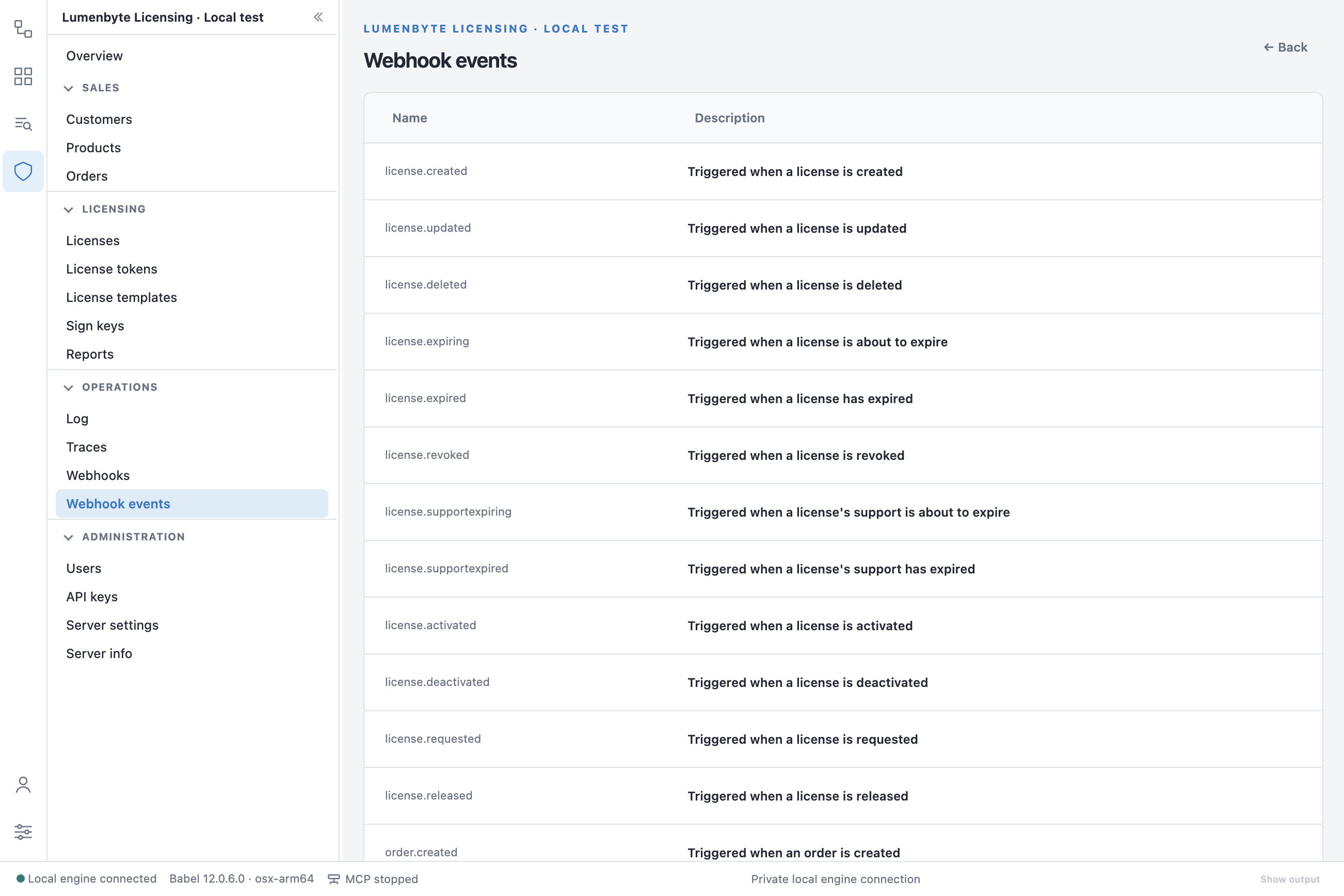This screenshot has height=896, width=1344.
Task: Select the shield licensing icon in the rail
Action: [x=23, y=171]
